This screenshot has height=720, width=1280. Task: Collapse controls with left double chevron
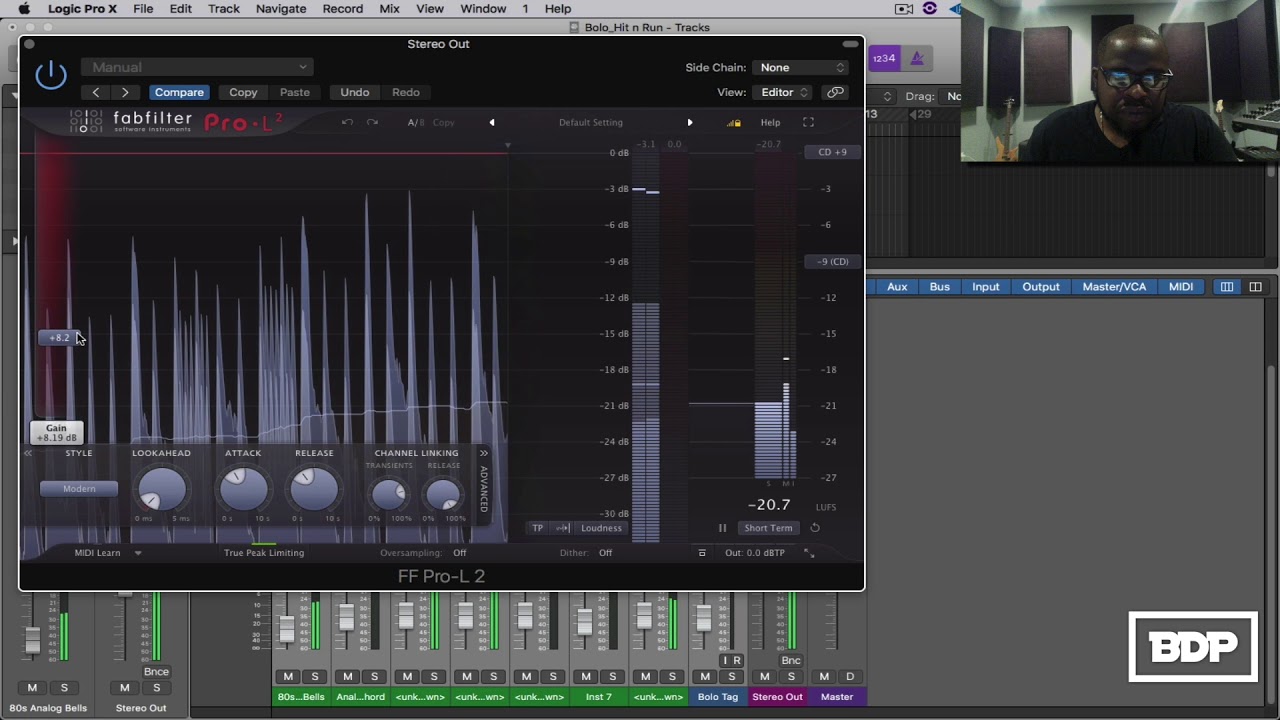click(x=28, y=453)
